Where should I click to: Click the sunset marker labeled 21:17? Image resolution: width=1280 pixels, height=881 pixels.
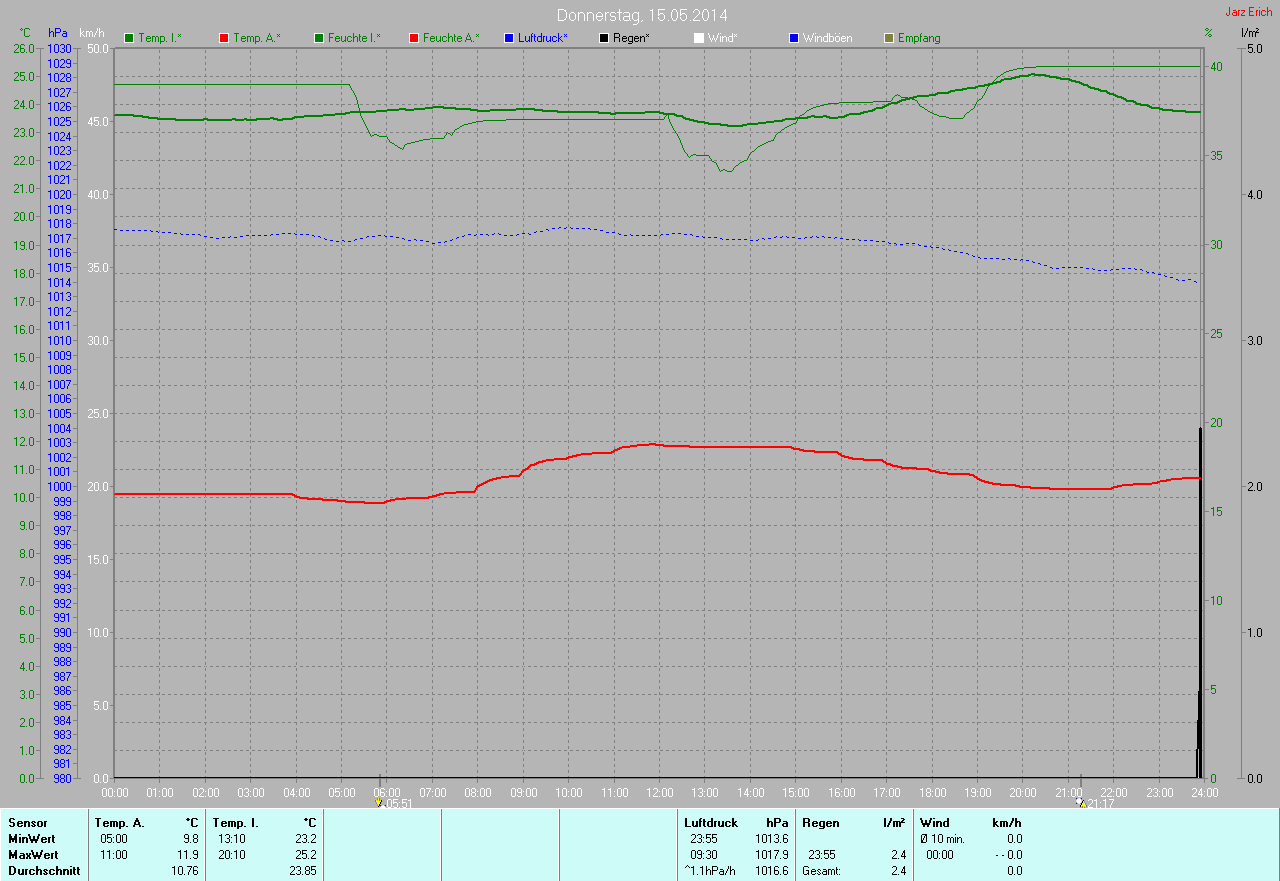pyautogui.click(x=1094, y=803)
